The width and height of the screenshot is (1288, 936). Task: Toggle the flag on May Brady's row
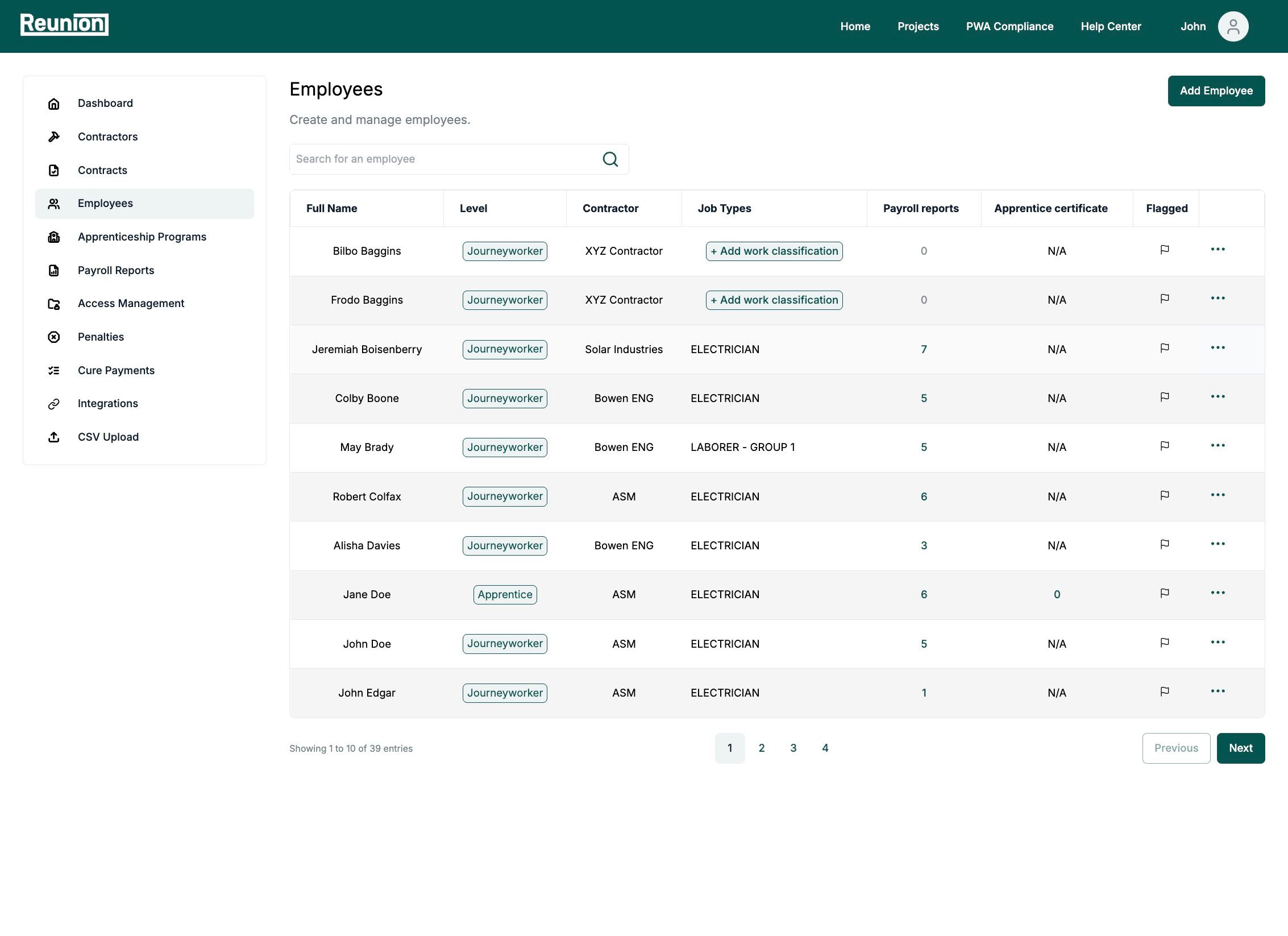pos(1165,446)
